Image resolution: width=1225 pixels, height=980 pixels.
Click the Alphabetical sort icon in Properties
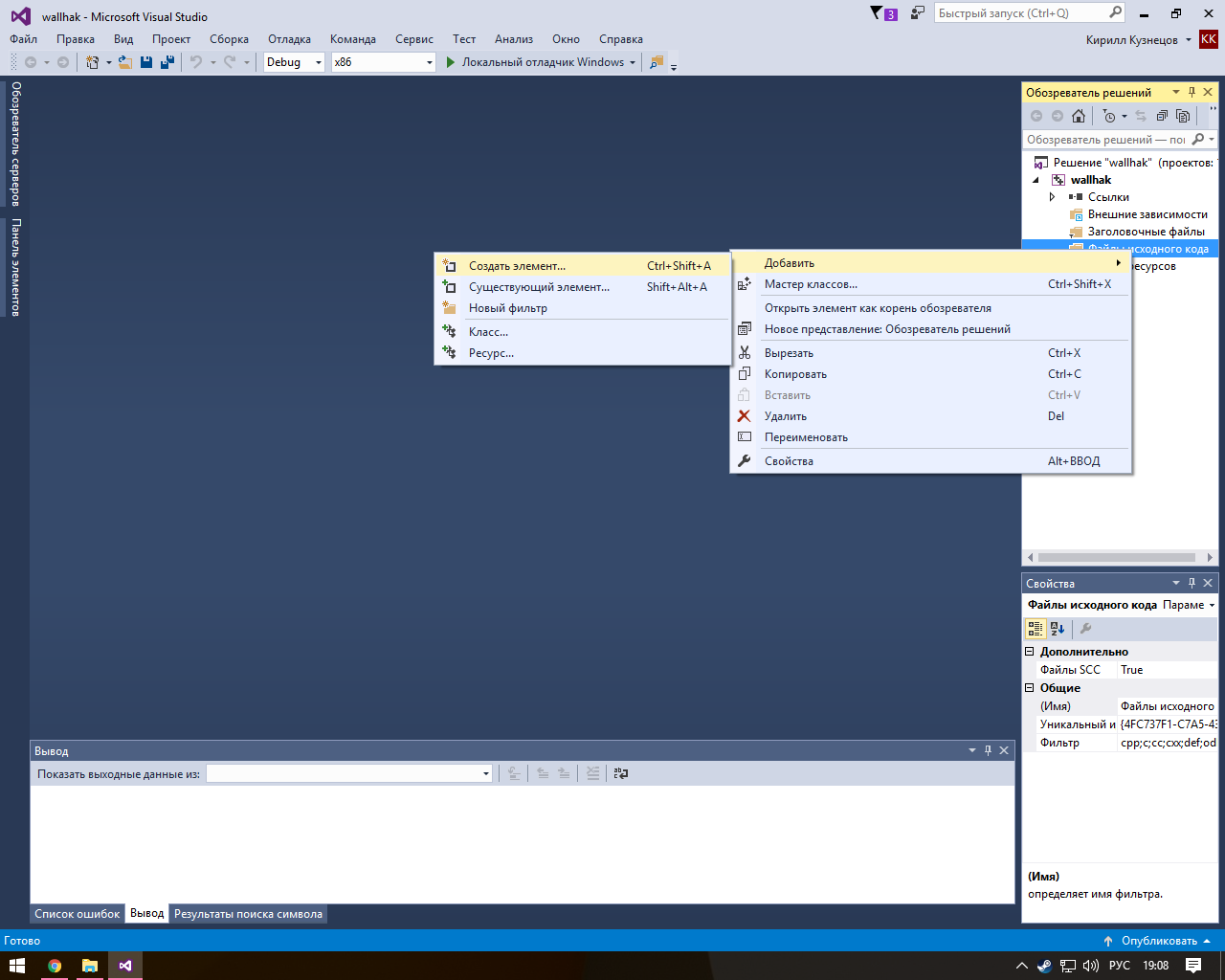point(1058,629)
